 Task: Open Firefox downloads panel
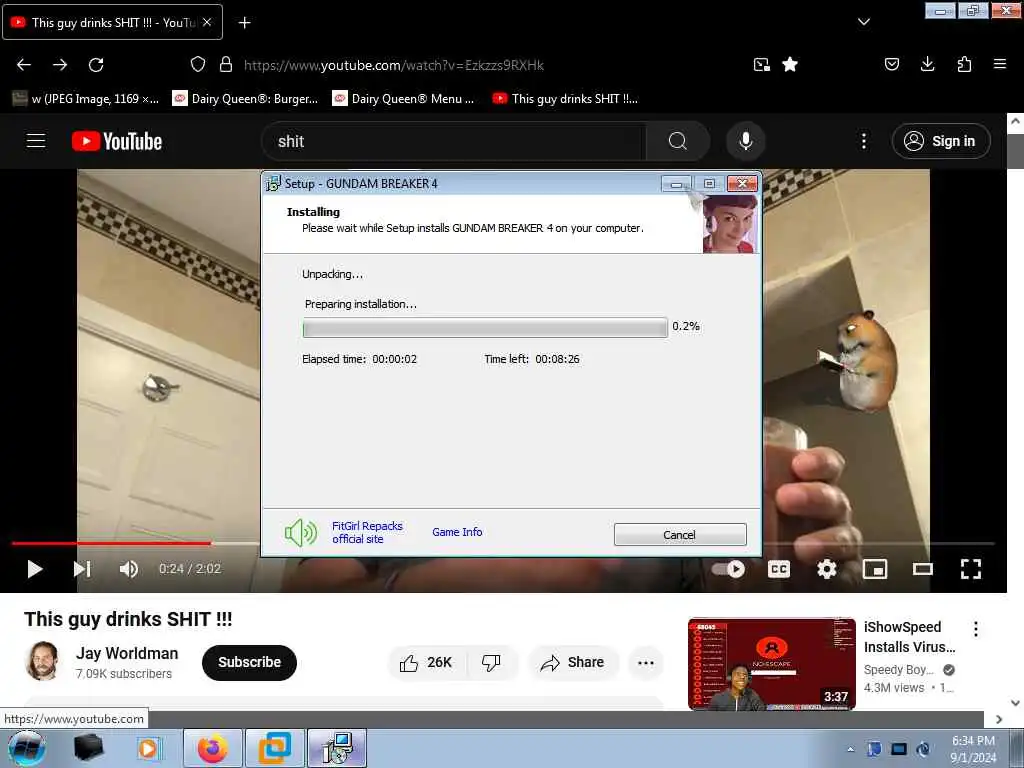[927, 64]
